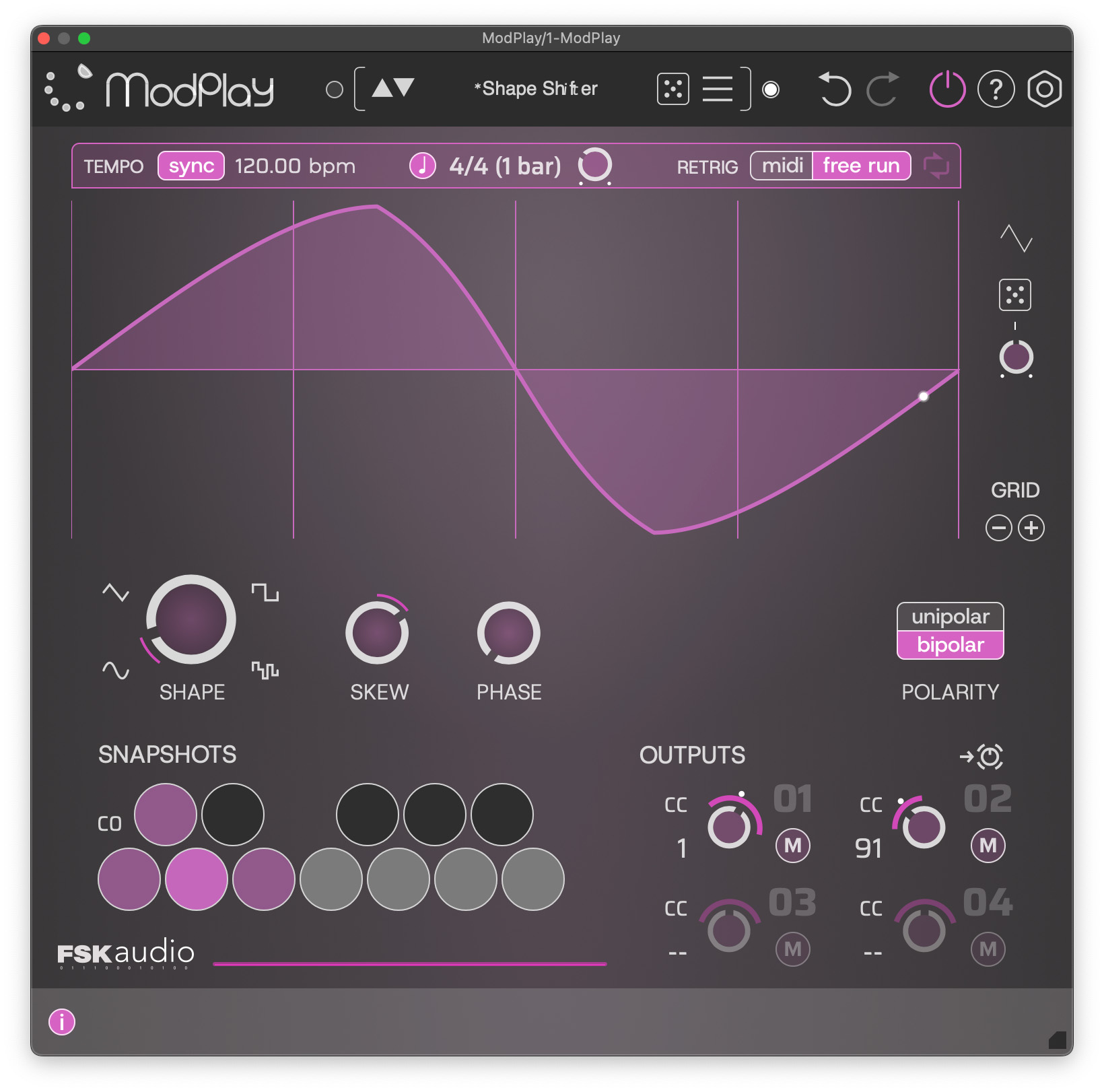Click the curve shape icon beside graph

click(1016, 238)
